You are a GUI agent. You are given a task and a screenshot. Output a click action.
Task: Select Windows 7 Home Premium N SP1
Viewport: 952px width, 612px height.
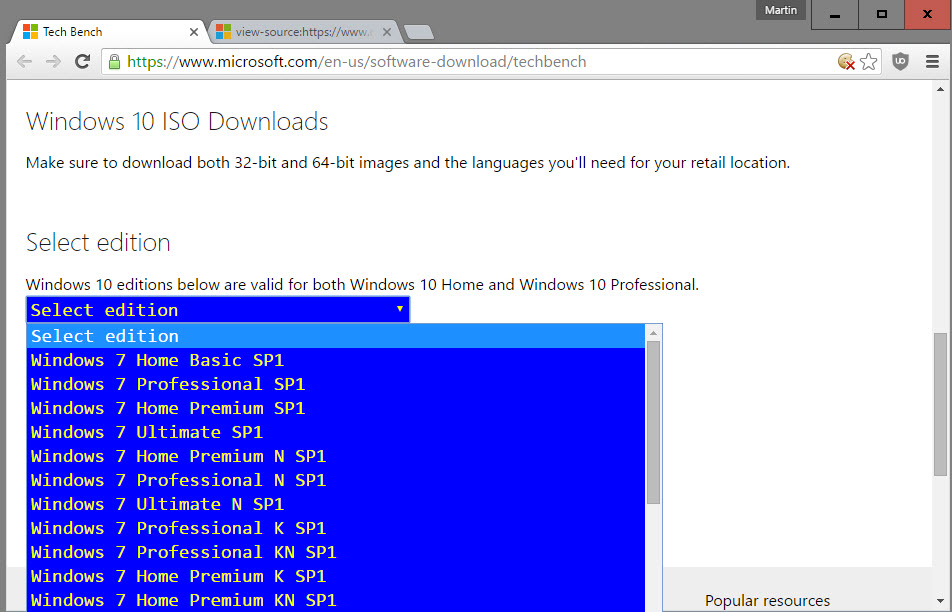[336, 456]
